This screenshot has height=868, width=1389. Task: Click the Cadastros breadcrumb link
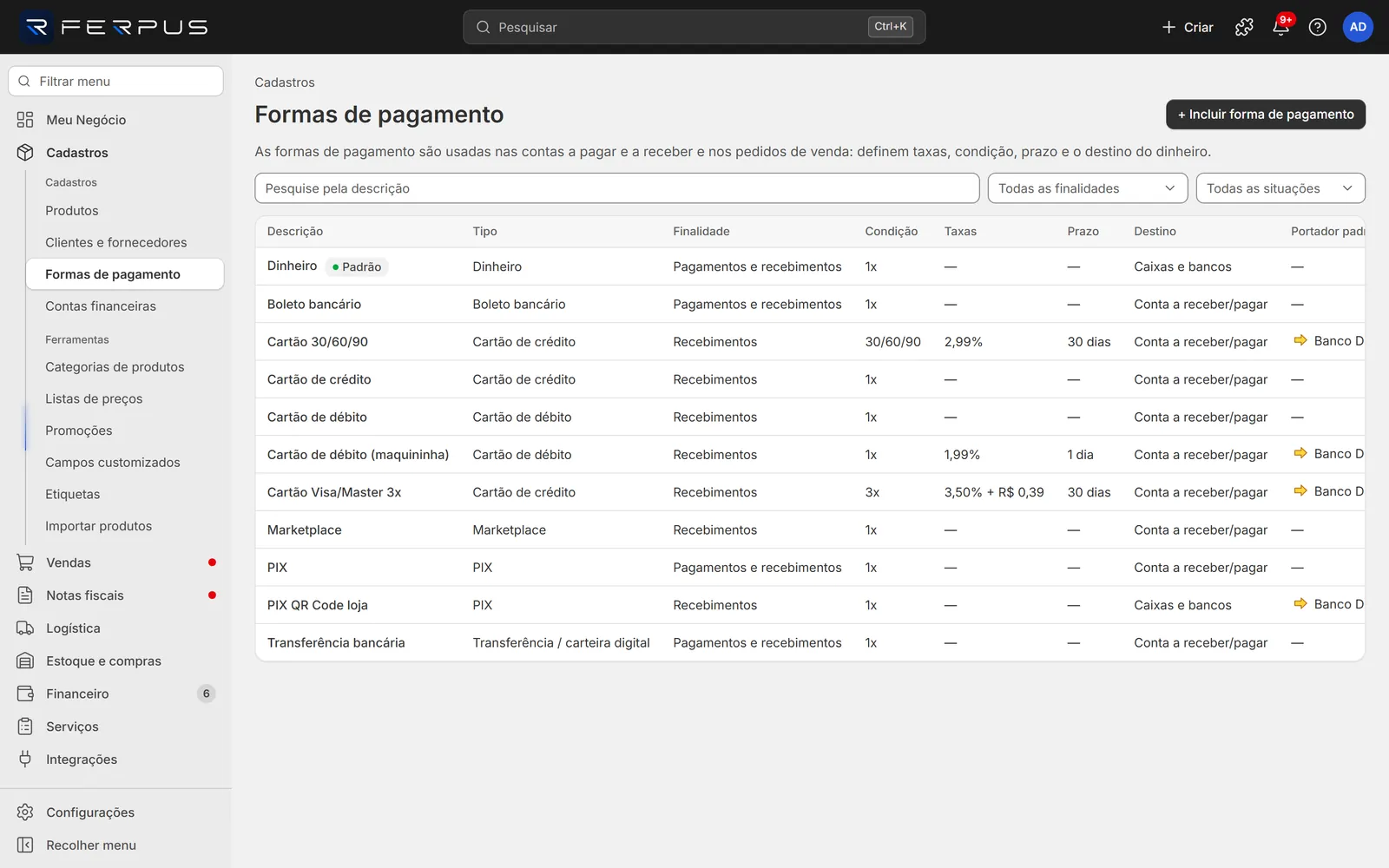click(285, 82)
